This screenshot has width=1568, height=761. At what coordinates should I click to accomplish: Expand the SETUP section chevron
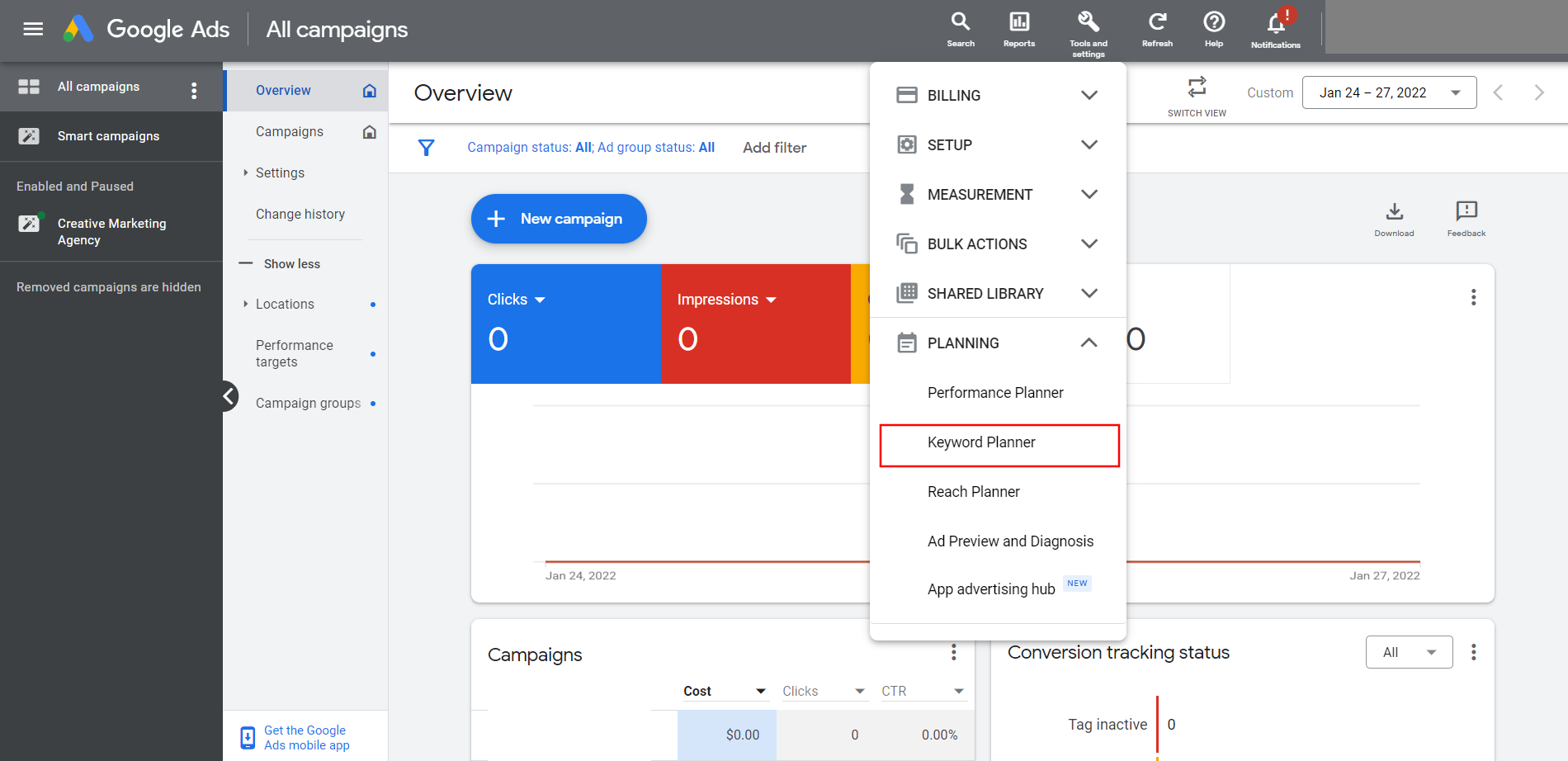tap(1089, 144)
